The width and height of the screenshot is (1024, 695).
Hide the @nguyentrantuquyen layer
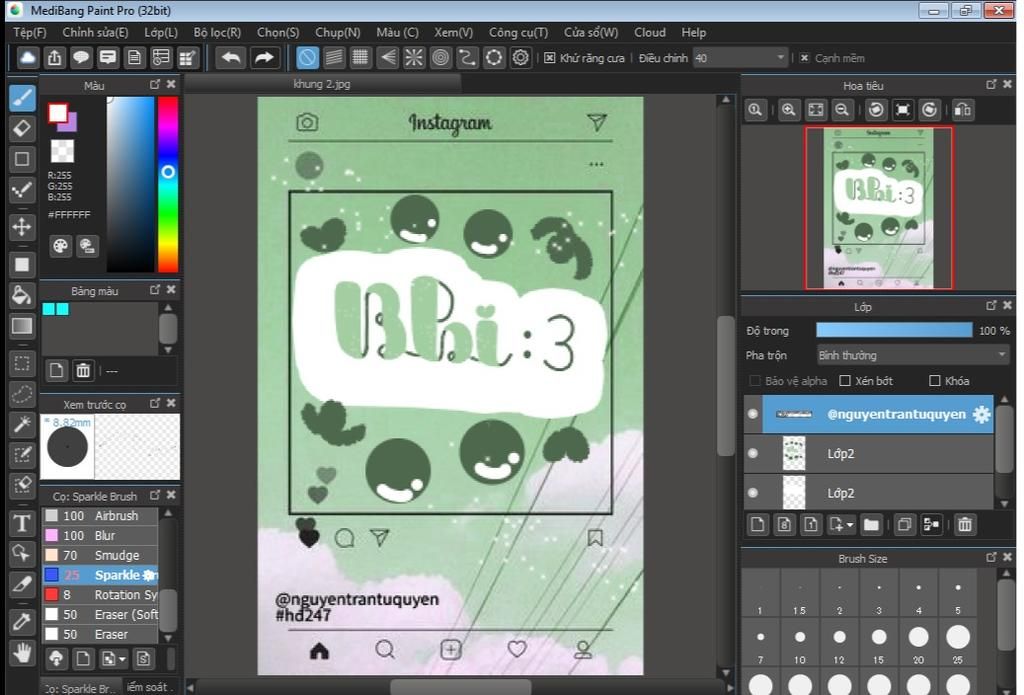tap(753, 414)
